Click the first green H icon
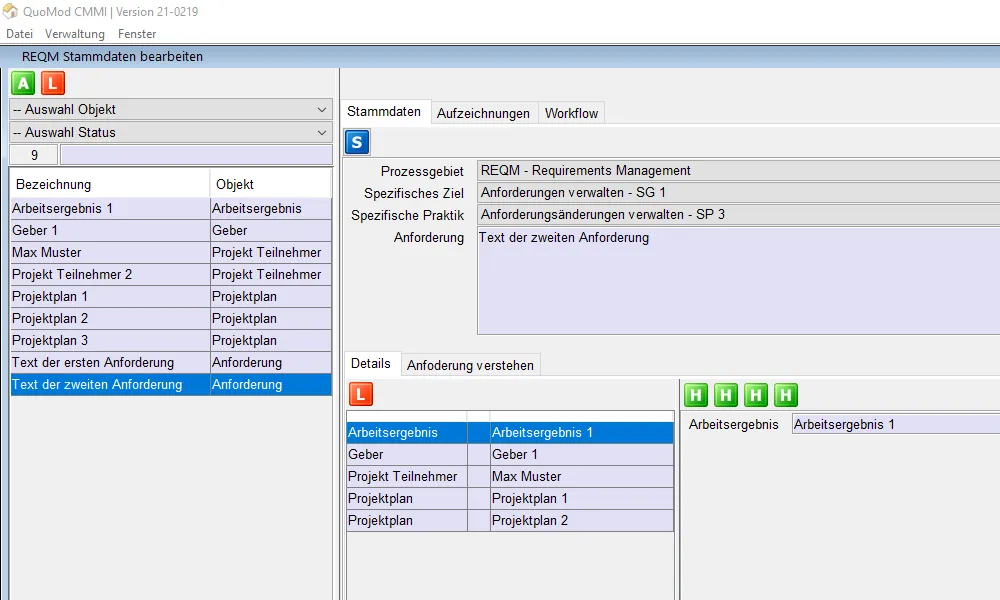This screenshot has height=600, width=1000. coord(696,395)
